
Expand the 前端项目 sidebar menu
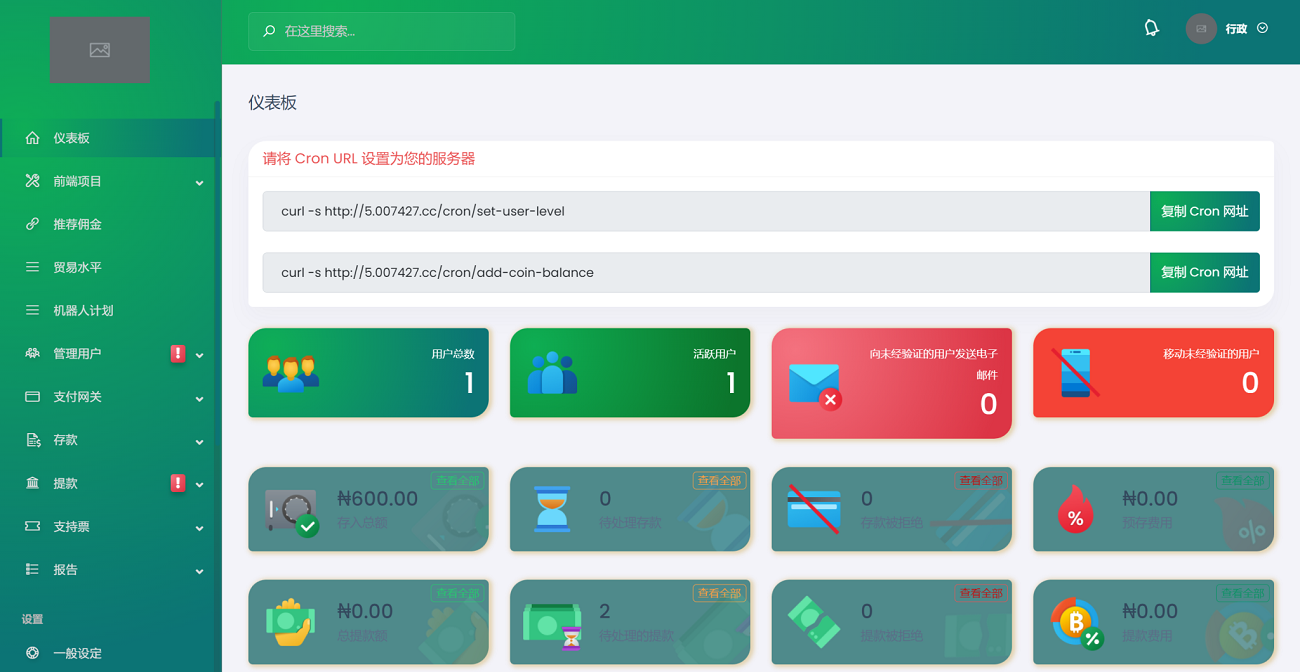(x=199, y=182)
